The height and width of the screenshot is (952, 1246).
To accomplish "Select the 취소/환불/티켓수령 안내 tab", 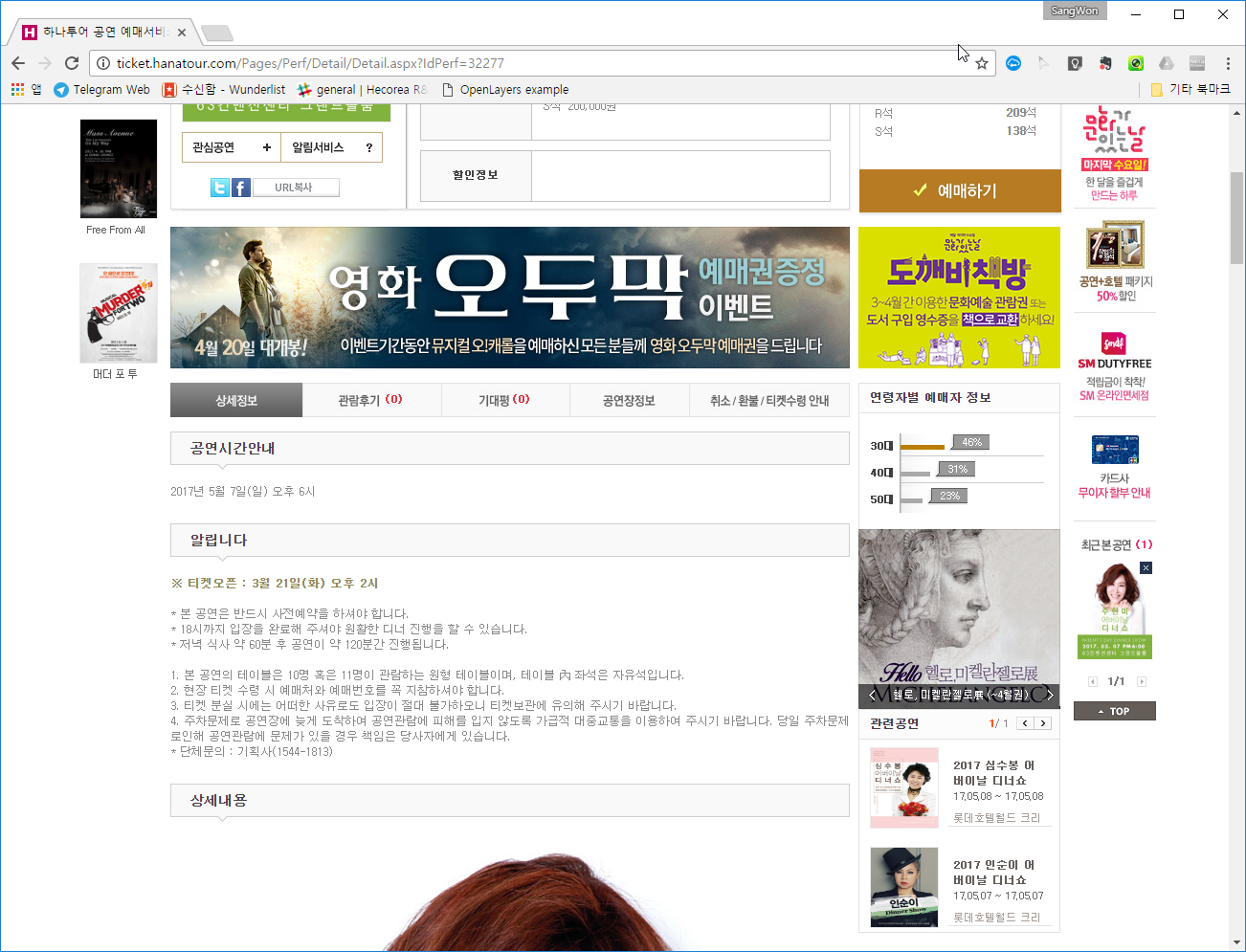I will click(768, 400).
